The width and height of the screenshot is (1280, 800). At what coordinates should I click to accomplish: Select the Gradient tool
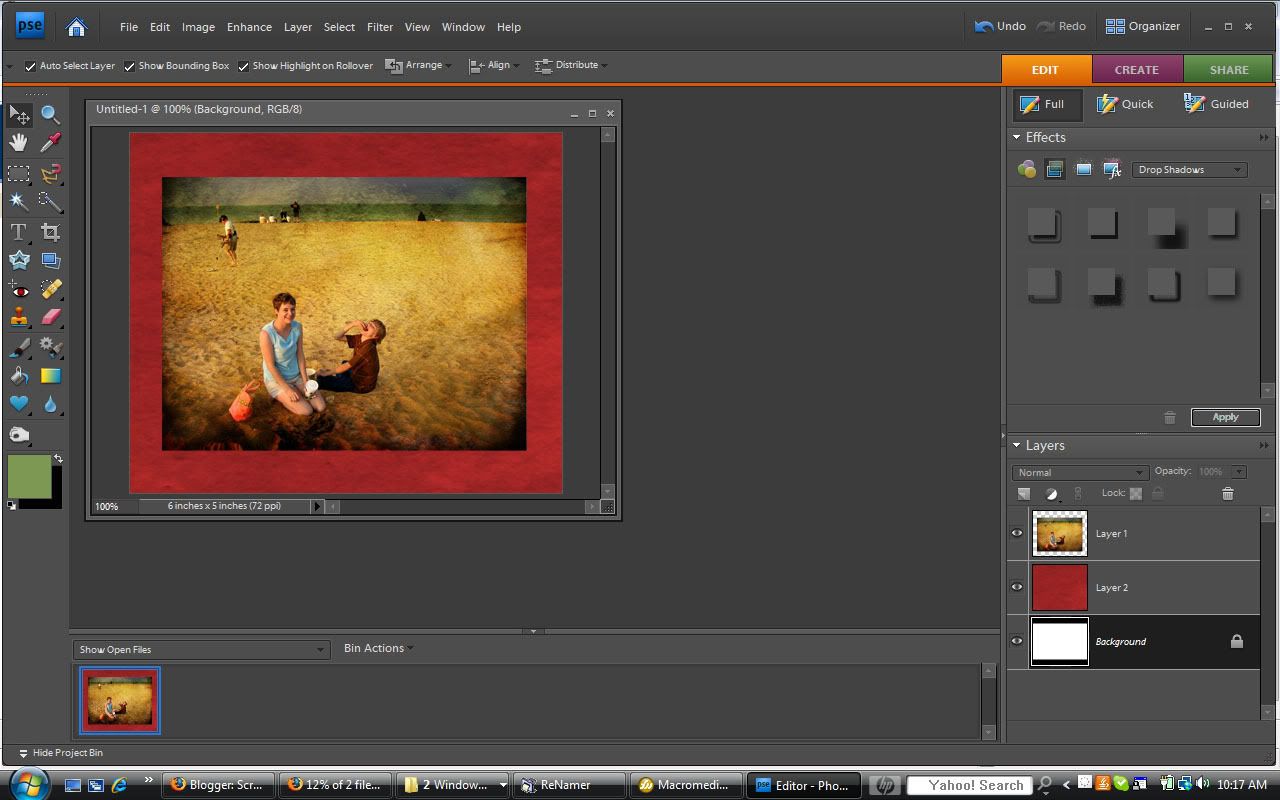click(50, 376)
